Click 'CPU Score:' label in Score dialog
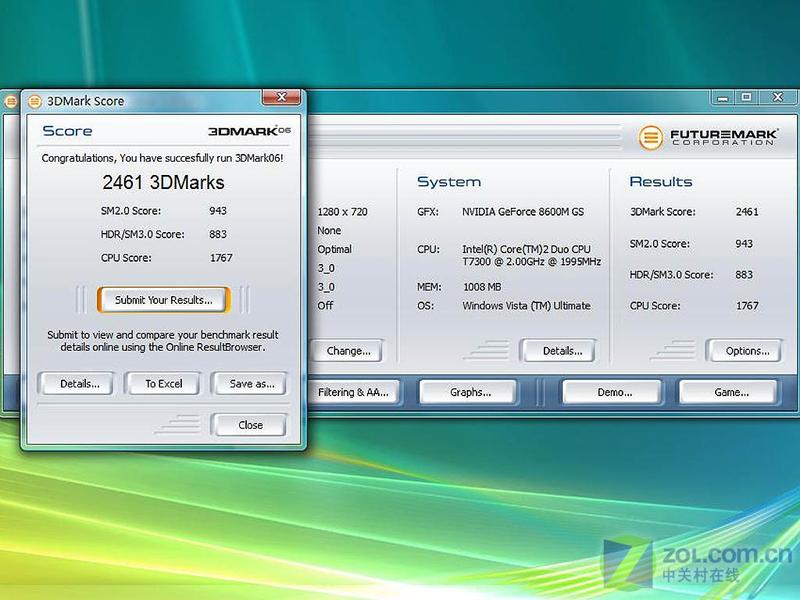The image size is (800, 600). coord(126,258)
